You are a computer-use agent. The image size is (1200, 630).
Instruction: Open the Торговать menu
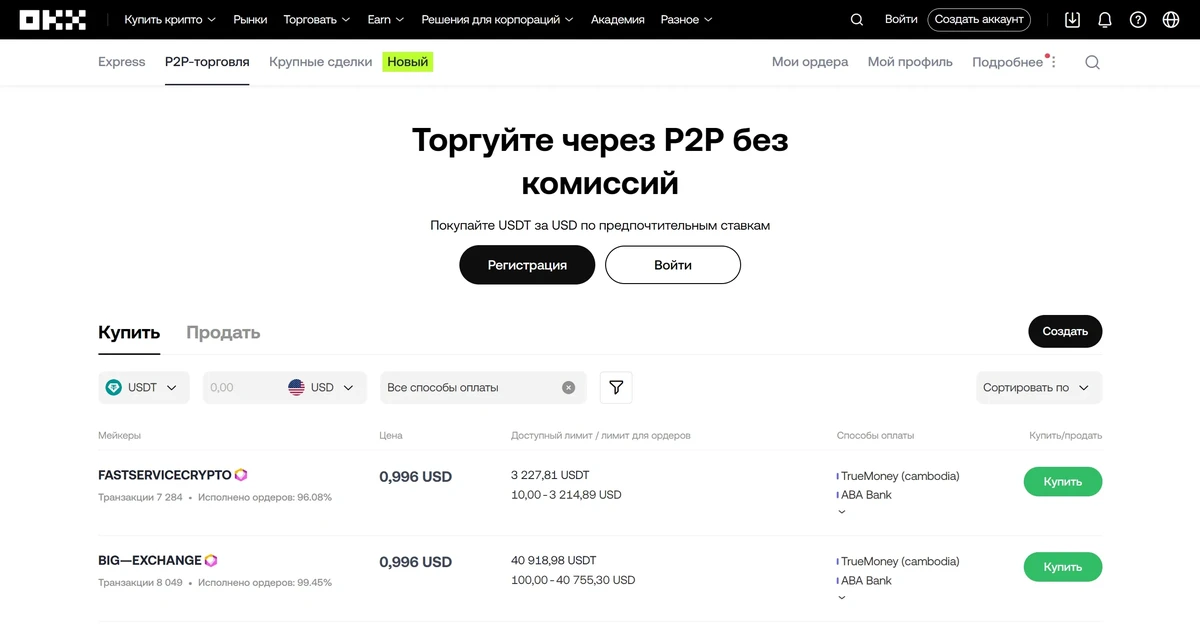coord(317,20)
